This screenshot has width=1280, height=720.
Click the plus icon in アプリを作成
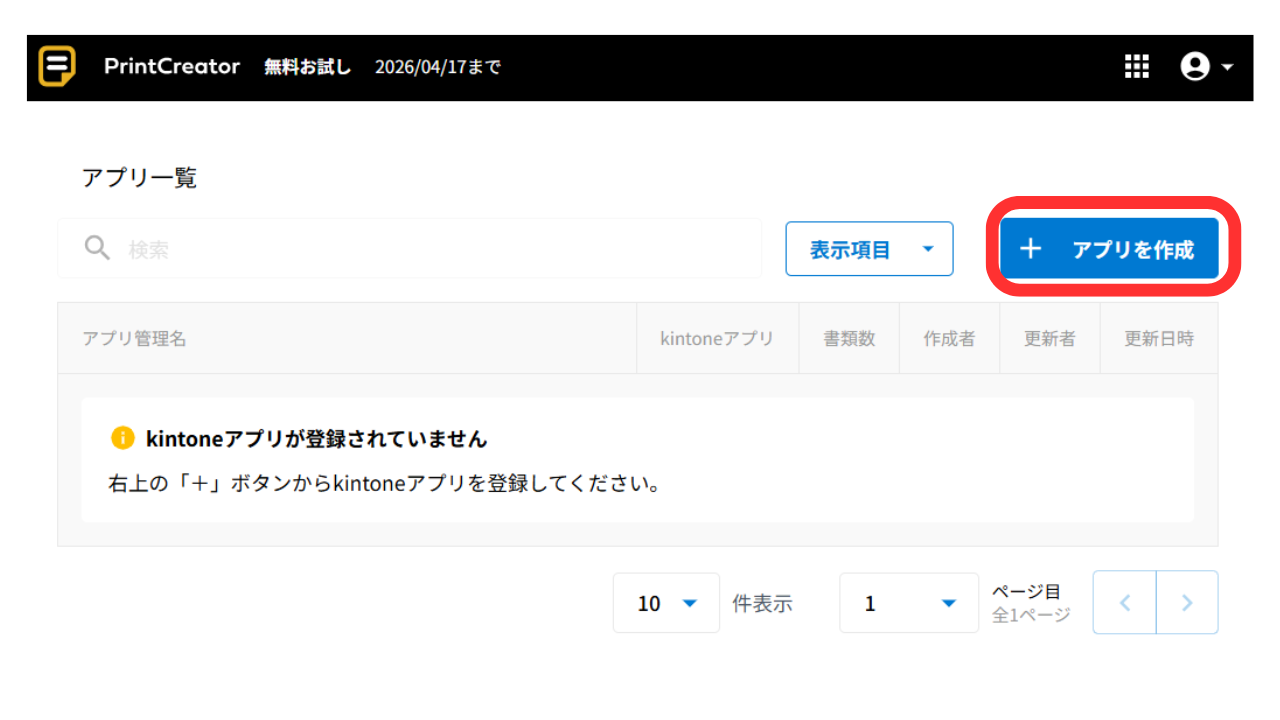1031,249
